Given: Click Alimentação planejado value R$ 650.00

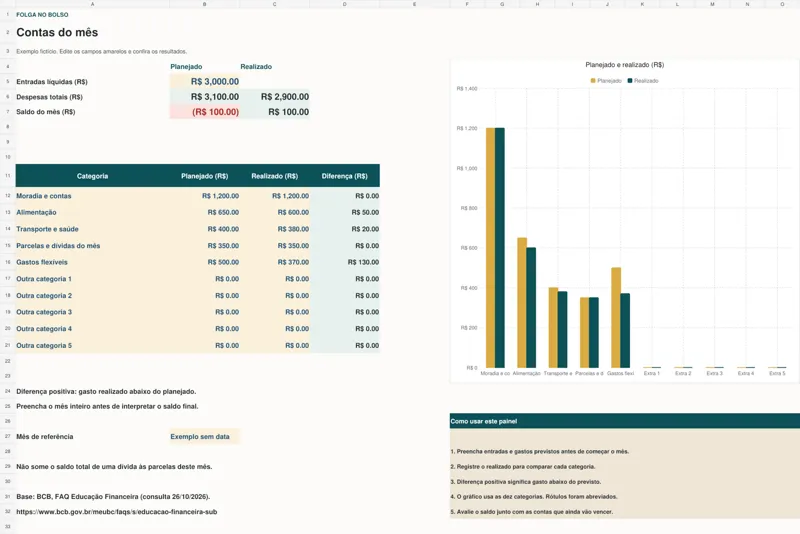Looking at the screenshot, I should 205,212.
